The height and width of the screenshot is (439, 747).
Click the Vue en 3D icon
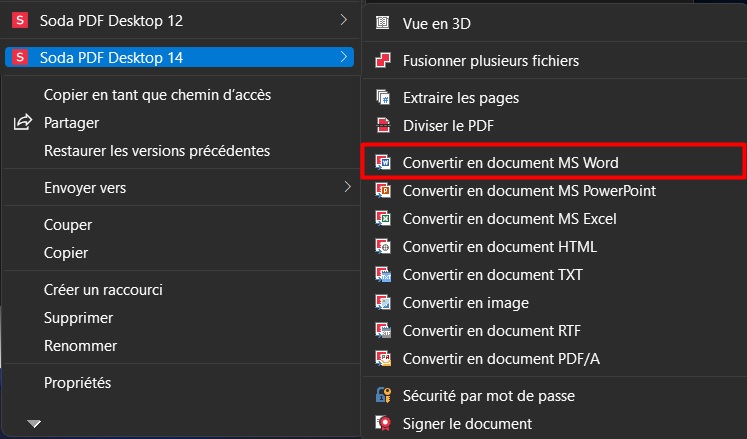[383, 22]
